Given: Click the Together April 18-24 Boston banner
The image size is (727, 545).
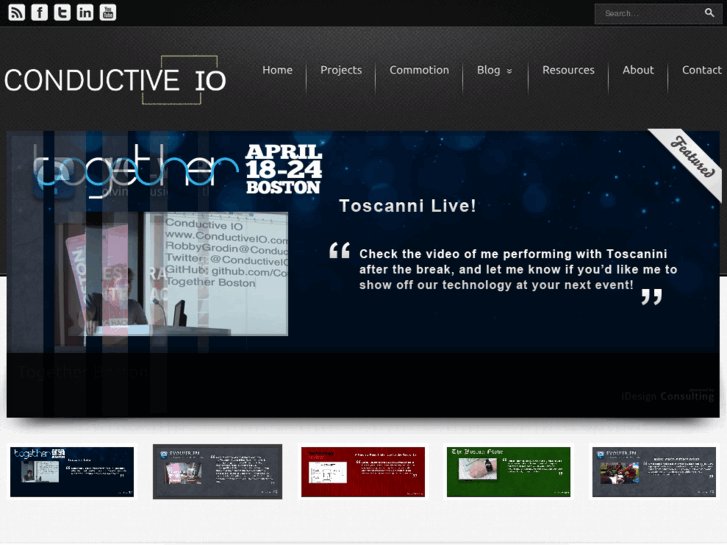Looking at the screenshot, I should (x=179, y=171).
